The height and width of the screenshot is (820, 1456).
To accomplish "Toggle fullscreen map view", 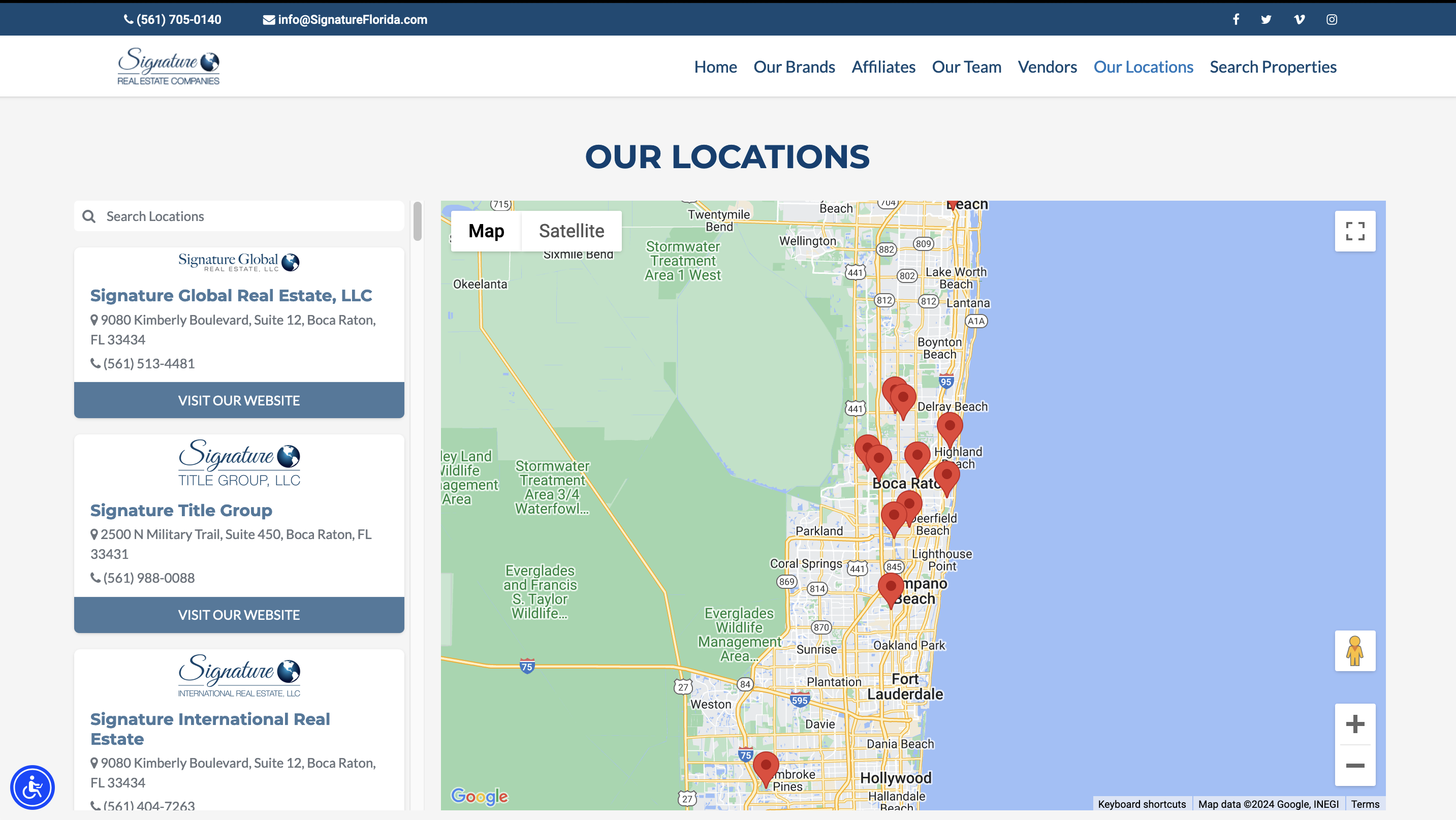I will 1355,231.
